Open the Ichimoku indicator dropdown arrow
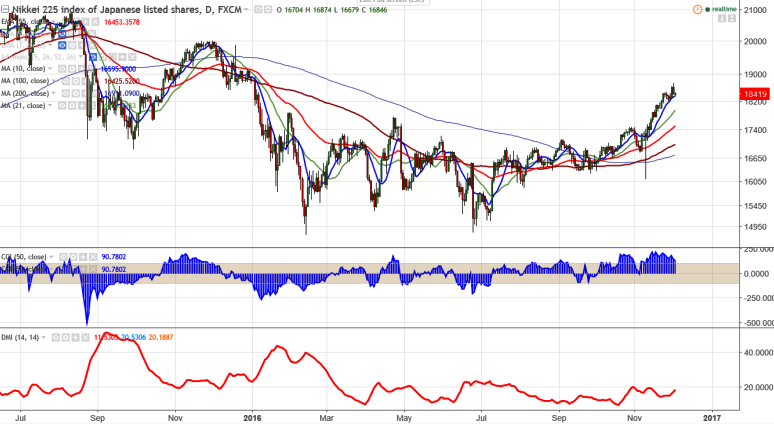Image resolution: width=774 pixels, height=424 pixels. (x=80, y=57)
